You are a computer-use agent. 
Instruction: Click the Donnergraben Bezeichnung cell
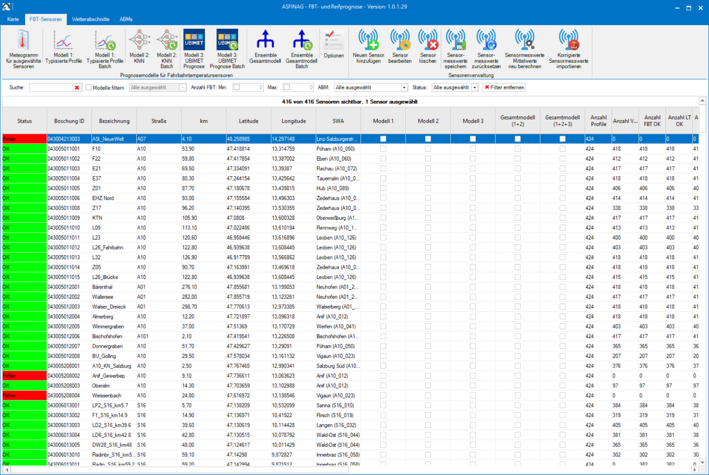(x=114, y=346)
